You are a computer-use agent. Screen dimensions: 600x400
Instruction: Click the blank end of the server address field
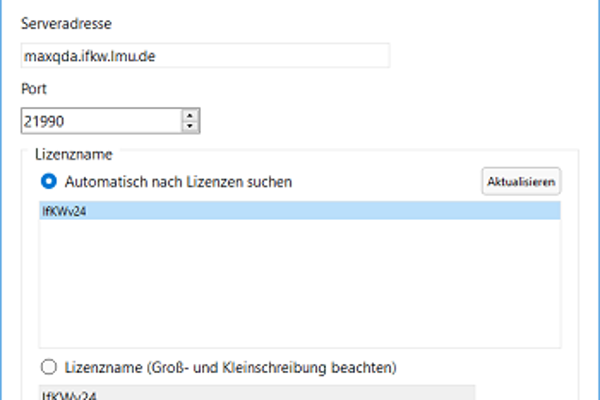tap(330, 56)
